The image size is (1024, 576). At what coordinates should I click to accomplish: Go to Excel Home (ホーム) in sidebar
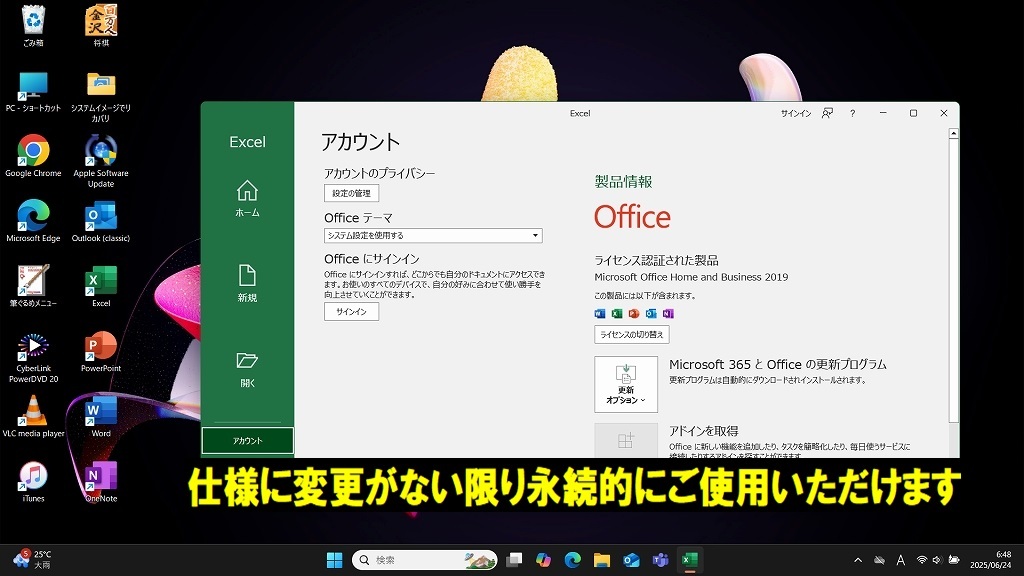(248, 199)
